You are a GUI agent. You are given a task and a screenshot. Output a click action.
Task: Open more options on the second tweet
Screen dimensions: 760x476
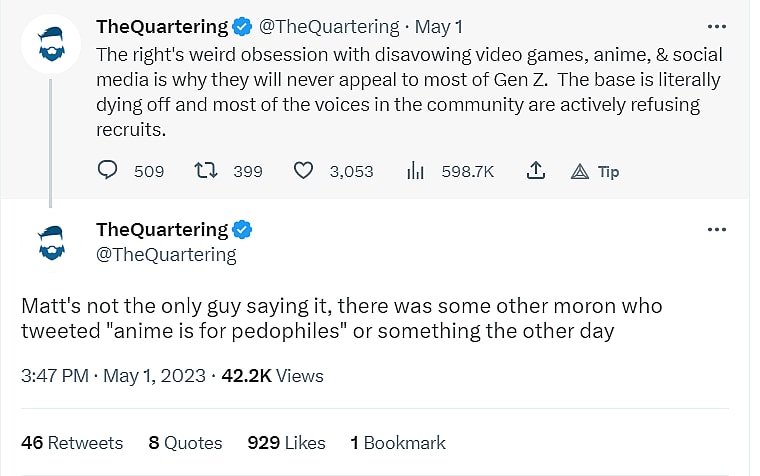[716, 229]
